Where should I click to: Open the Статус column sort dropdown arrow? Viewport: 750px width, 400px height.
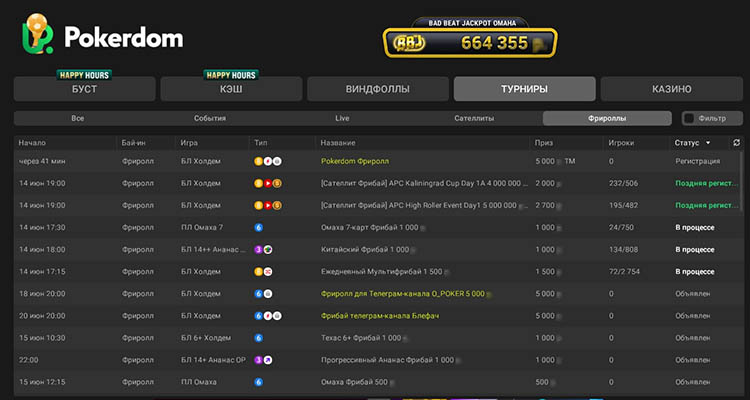708,143
